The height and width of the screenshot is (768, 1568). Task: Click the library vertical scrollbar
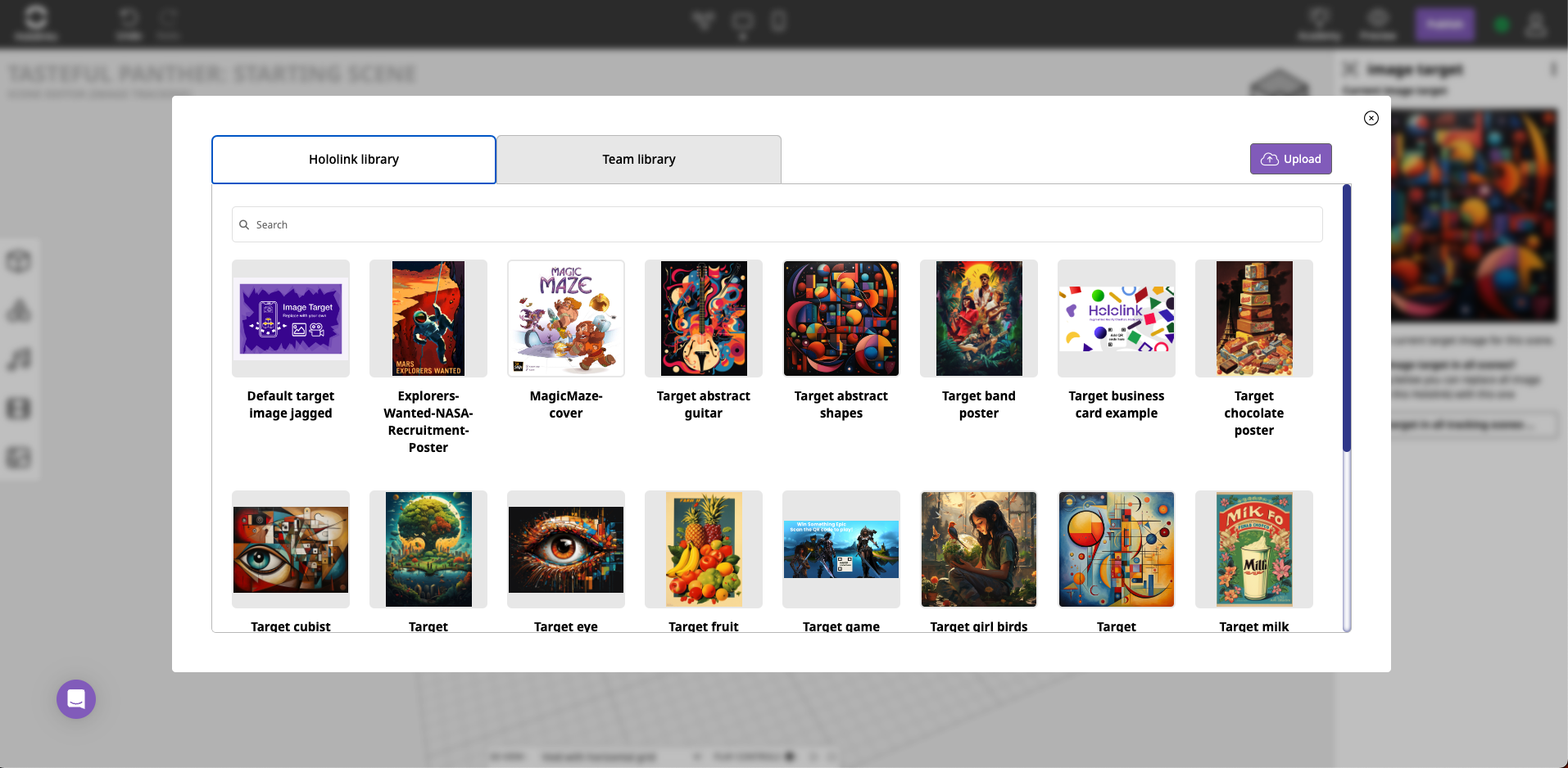(1346, 318)
